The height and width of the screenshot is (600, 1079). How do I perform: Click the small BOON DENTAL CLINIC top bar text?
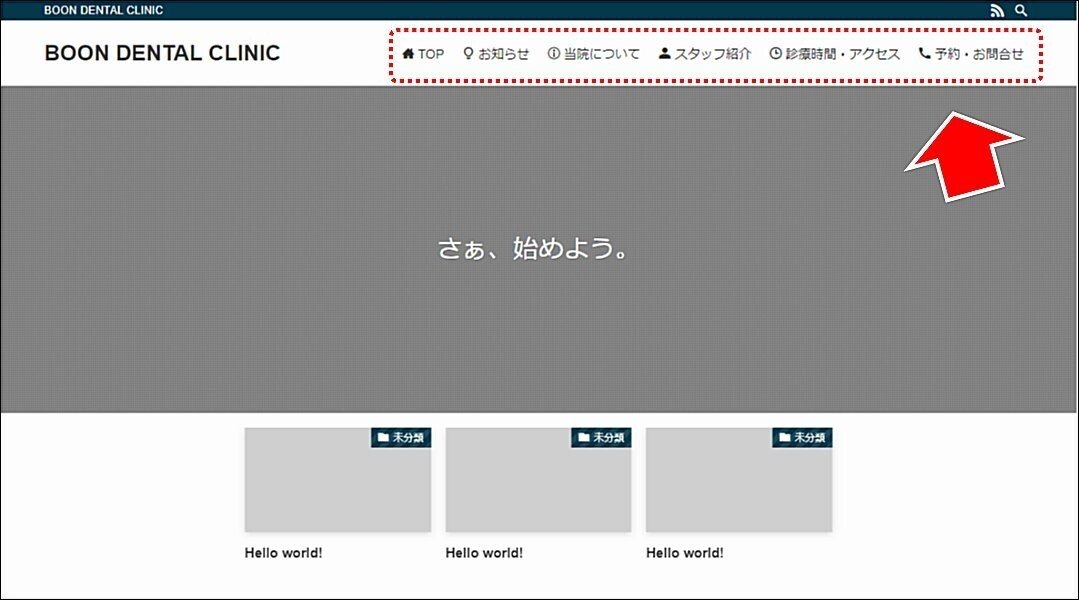pos(104,10)
